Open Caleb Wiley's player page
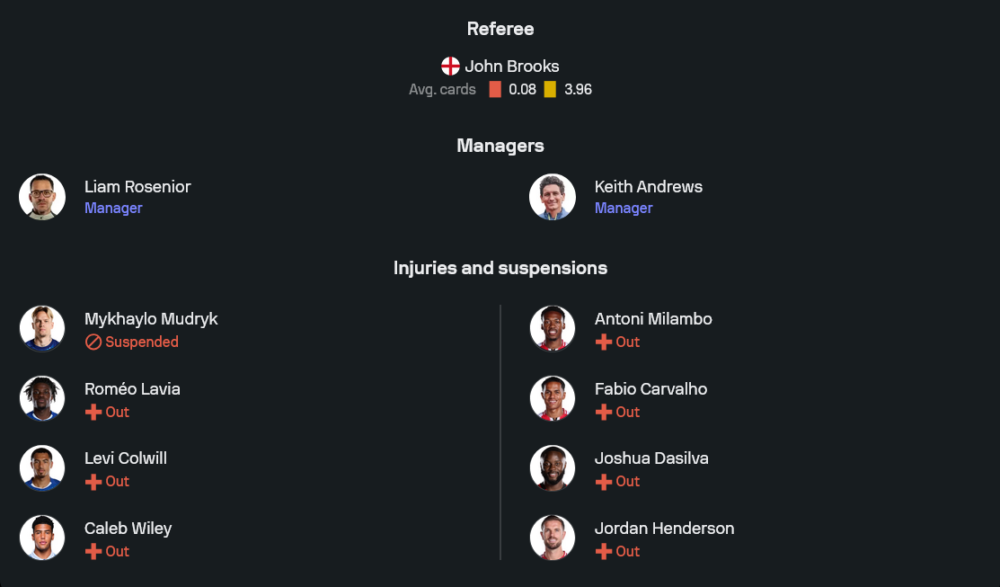The image size is (1000, 587). [x=128, y=528]
